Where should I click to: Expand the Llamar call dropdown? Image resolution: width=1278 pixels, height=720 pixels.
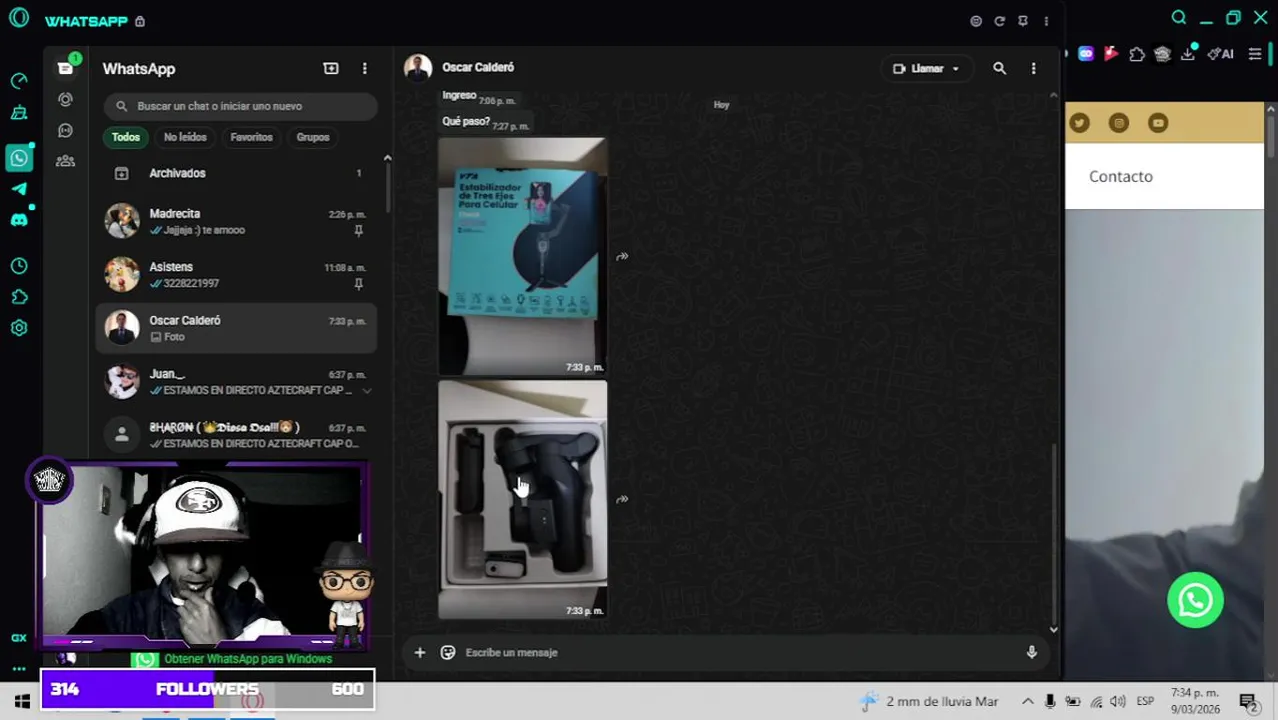(955, 69)
